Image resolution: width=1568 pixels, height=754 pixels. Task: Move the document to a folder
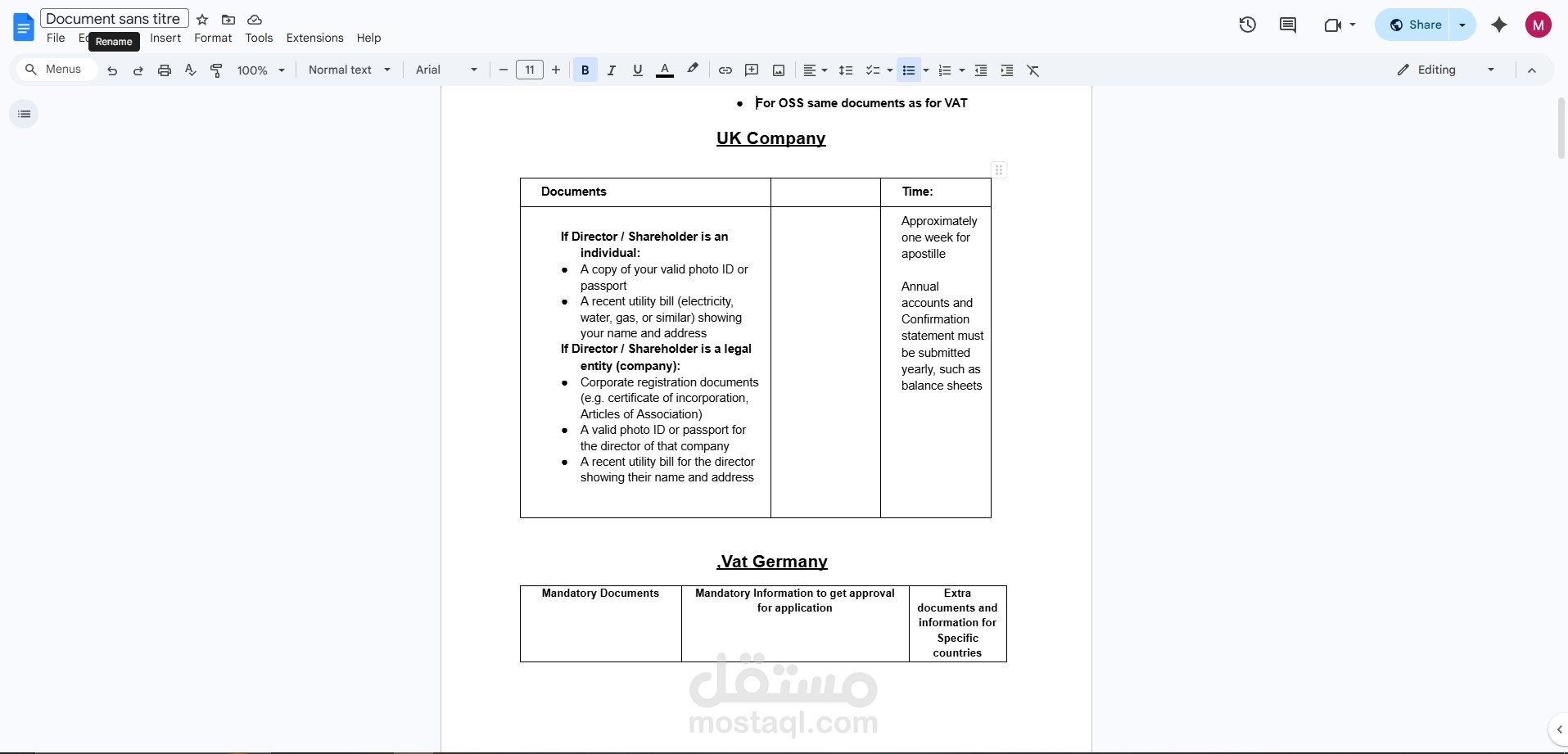coord(228,20)
